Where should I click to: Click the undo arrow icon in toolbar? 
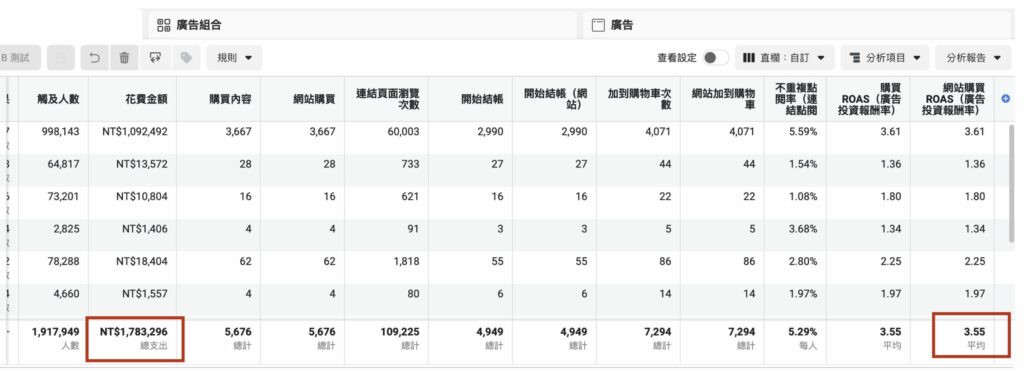tap(95, 58)
